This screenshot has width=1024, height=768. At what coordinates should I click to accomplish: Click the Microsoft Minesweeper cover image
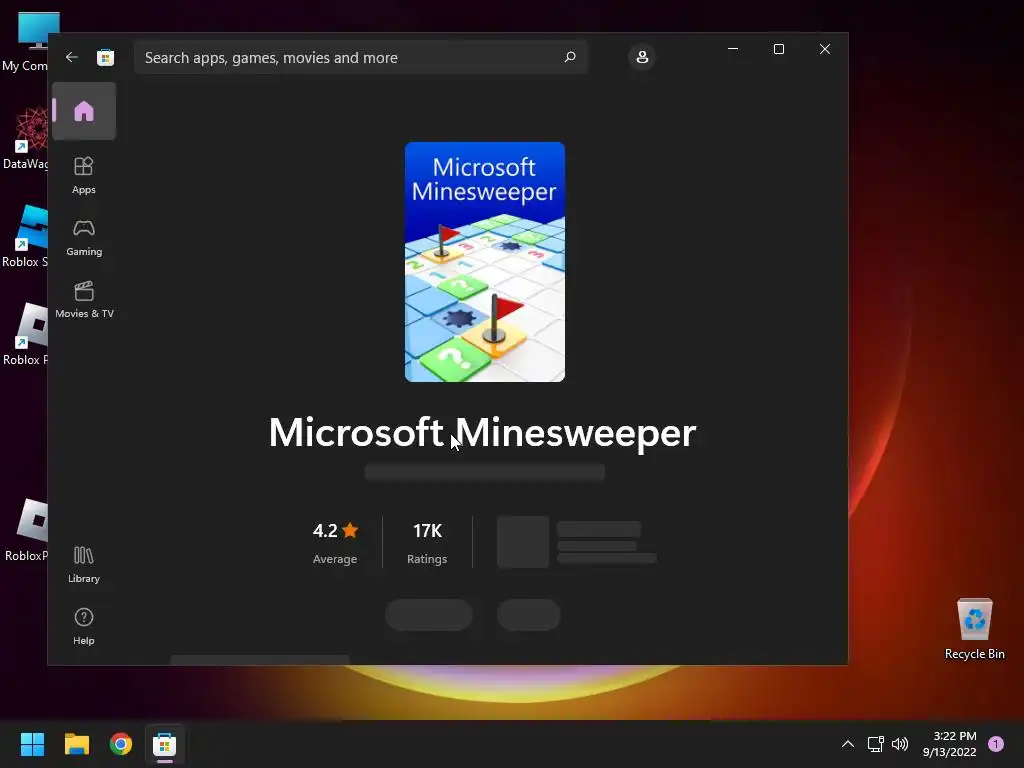tap(485, 262)
